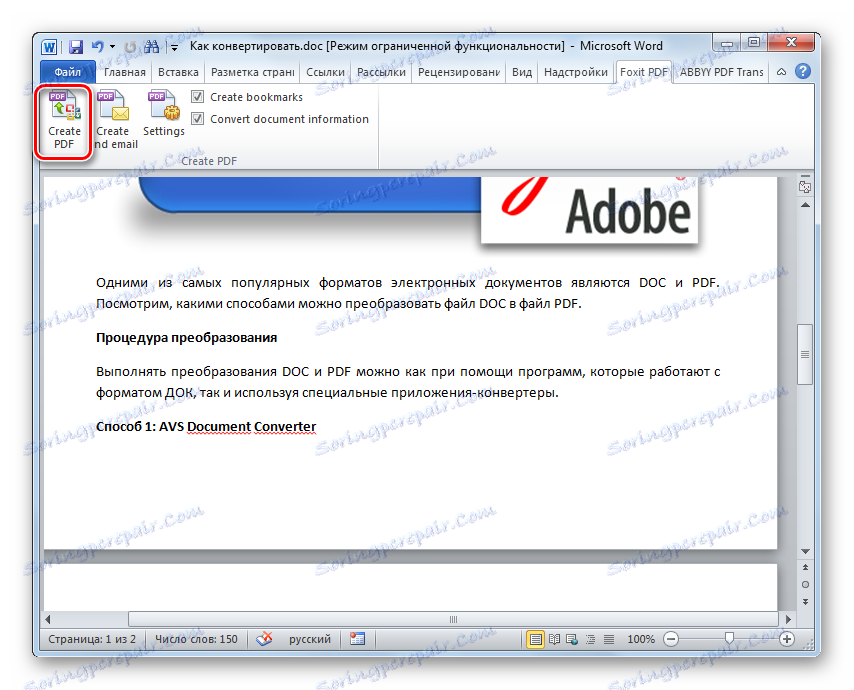Click heading 'Процедура преобразования'
Screen dimensions: 854x690
[186, 338]
